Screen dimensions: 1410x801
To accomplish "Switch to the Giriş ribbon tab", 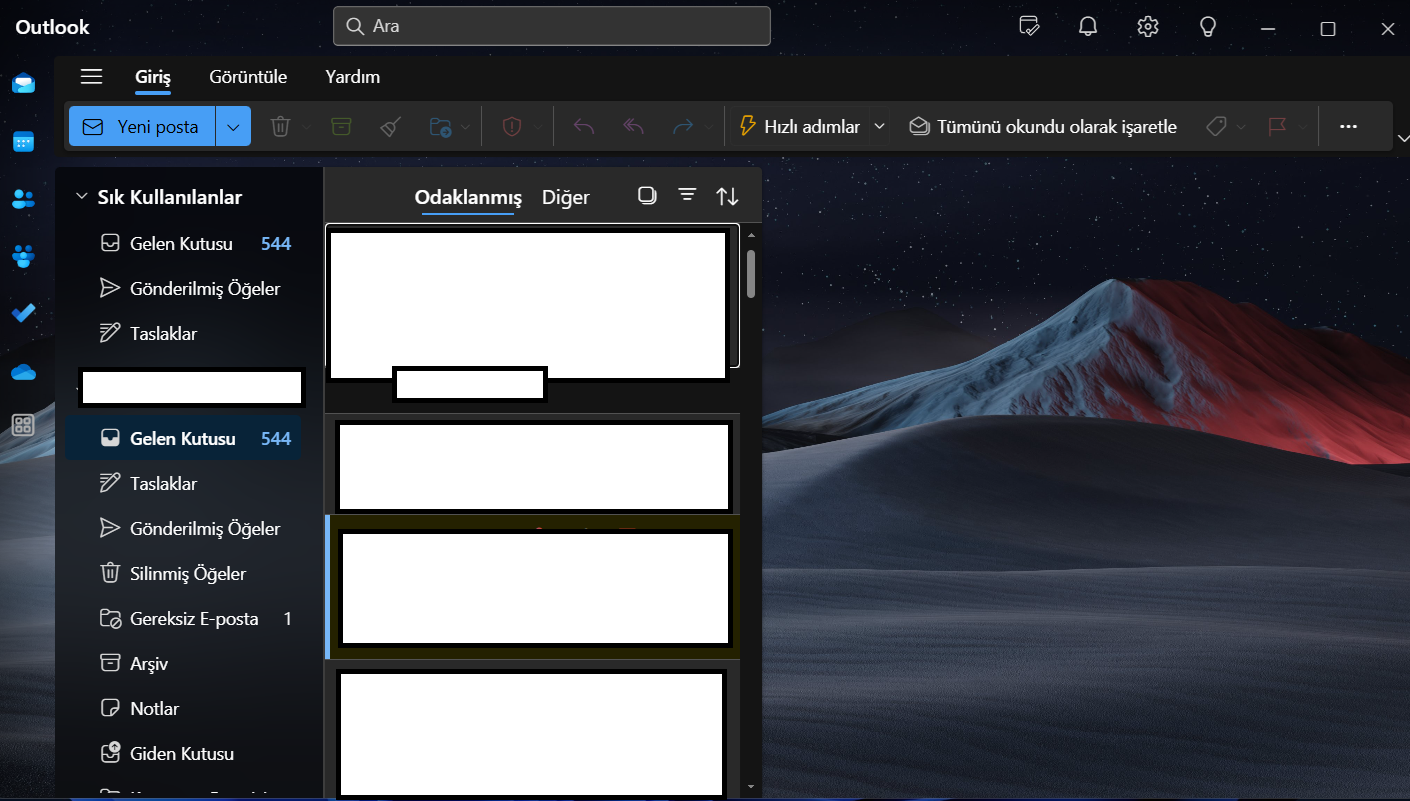I will 153,77.
